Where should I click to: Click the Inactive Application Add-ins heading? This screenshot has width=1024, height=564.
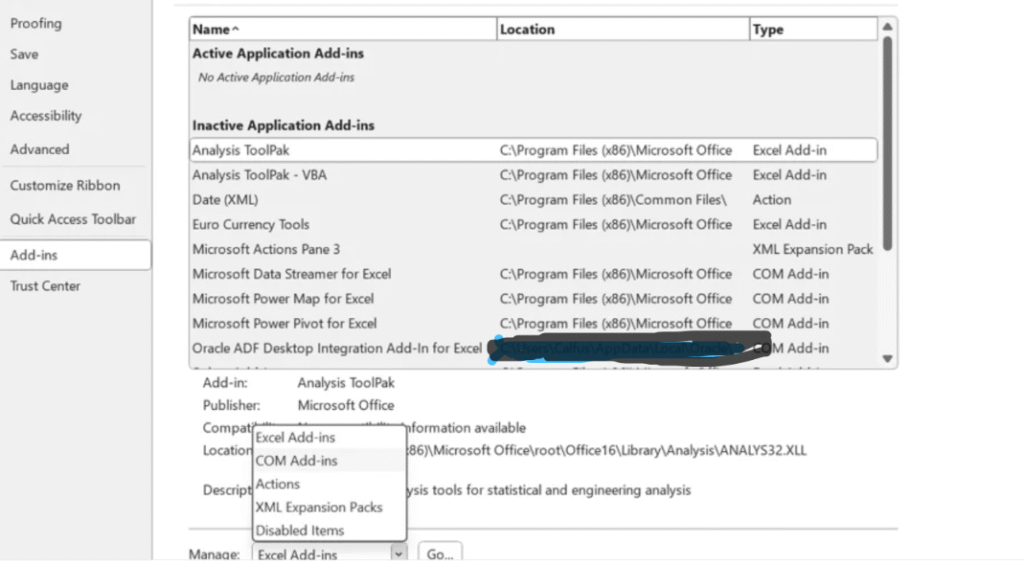(x=283, y=125)
